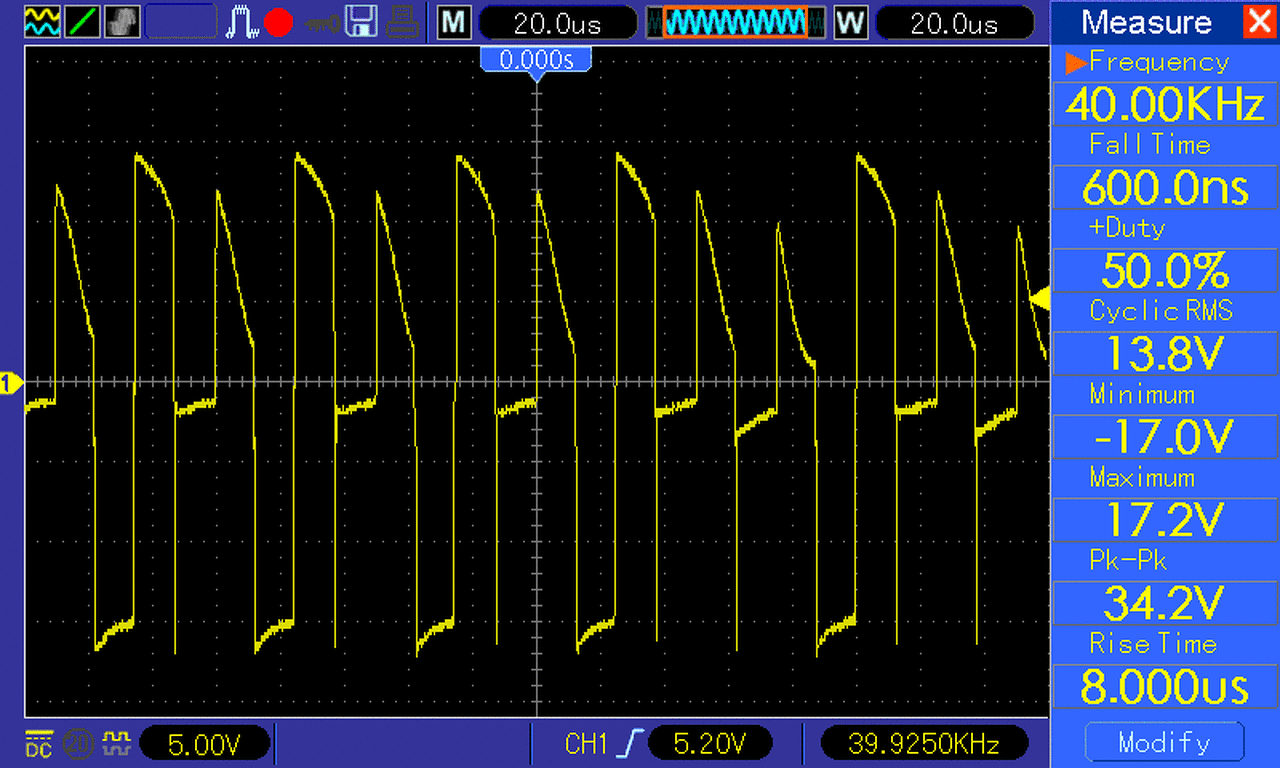Click the channel 1 ground level marker
Screen dimensions: 1280x768
pyautogui.click(x=11, y=382)
